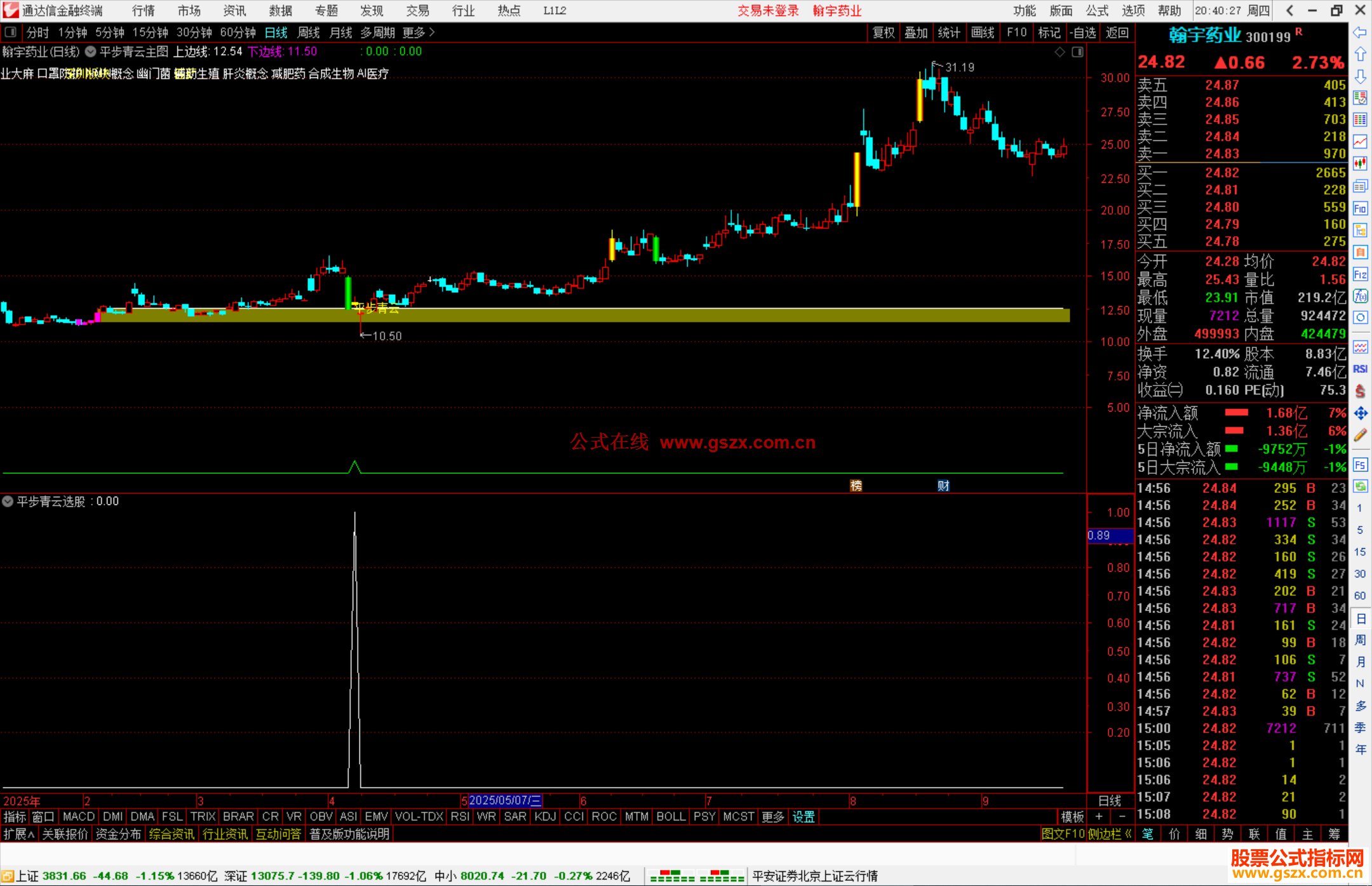Viewport: 1372px width, 886px height.
Task: Select the MACD indicator button
Action: coord(79,817)
